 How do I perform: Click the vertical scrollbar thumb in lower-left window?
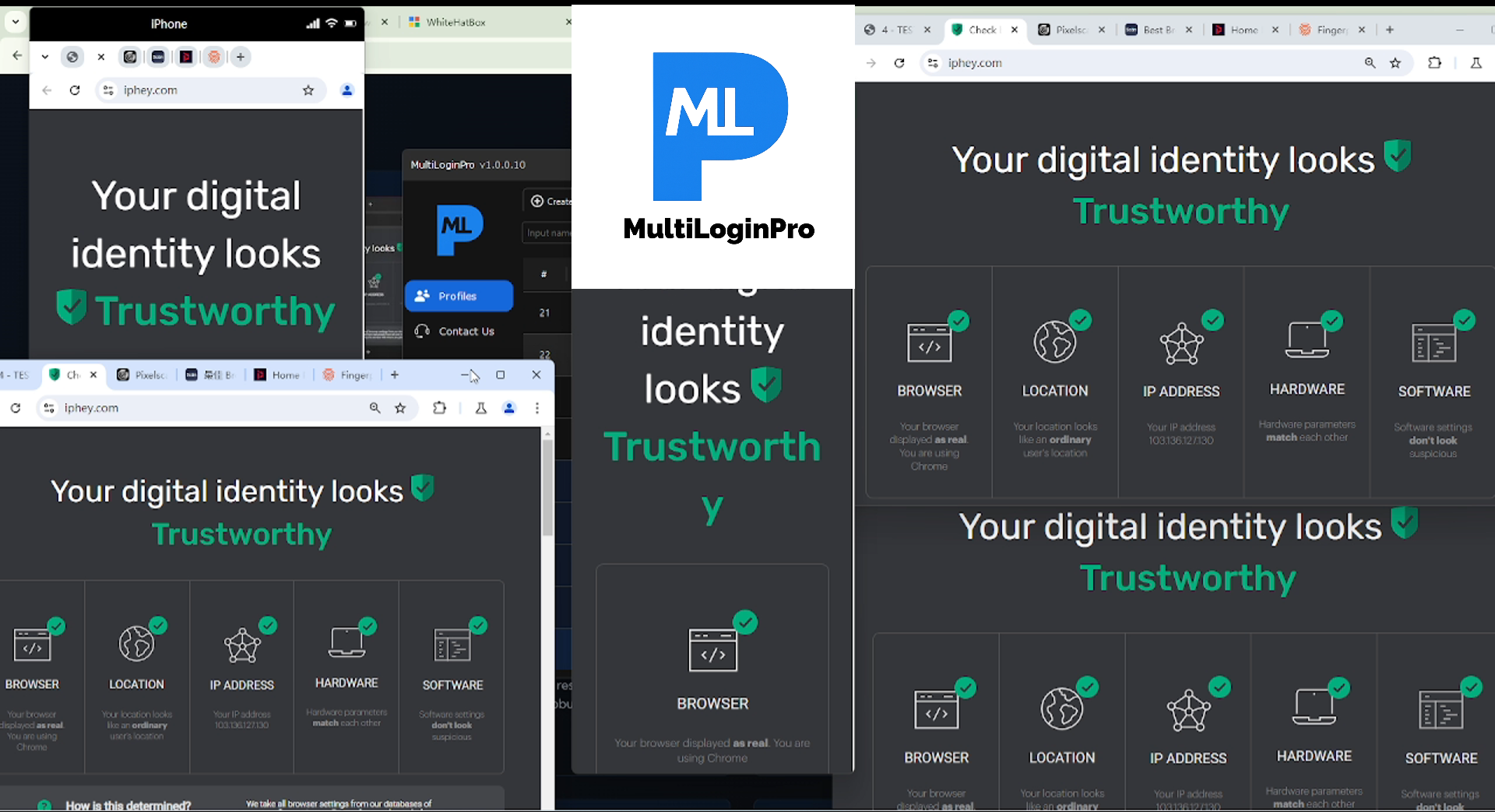click(547, 488)
